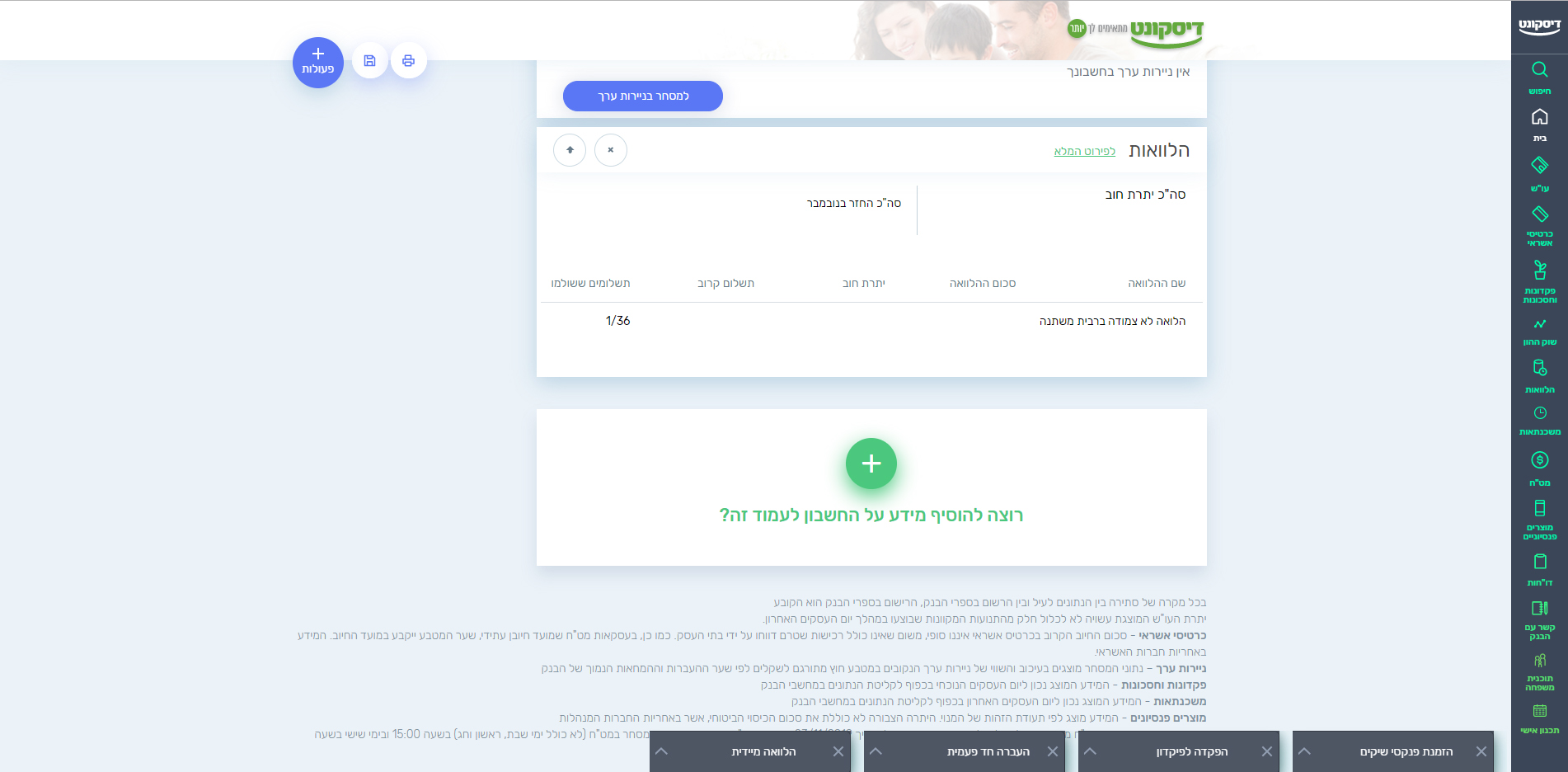Close the cheque book order (הזמנת פנקסי שיקים) panel
The height and width of the screenshot is (772, 1568).
[1481, 751]
